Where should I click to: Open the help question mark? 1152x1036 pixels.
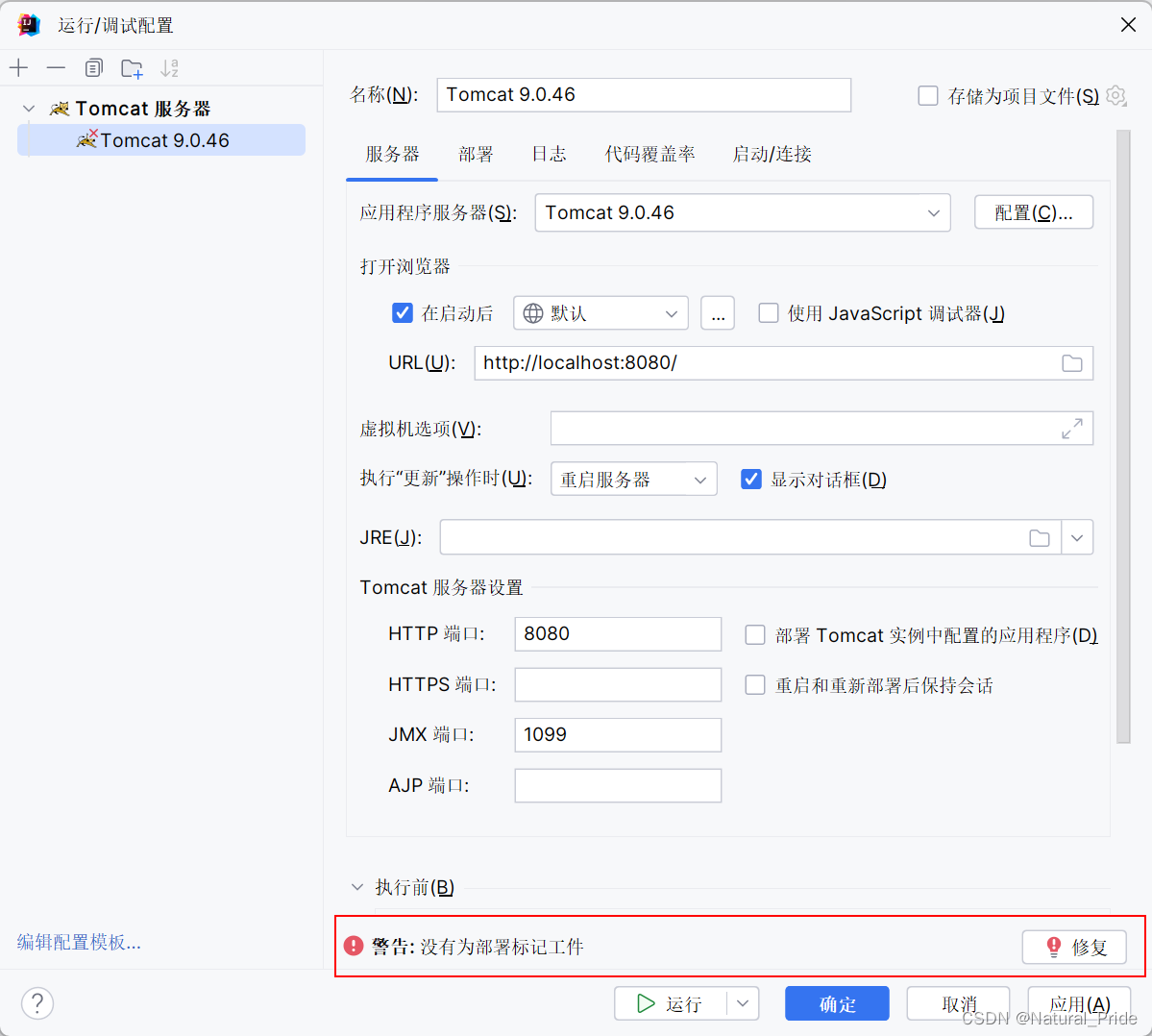point(37,1003)
